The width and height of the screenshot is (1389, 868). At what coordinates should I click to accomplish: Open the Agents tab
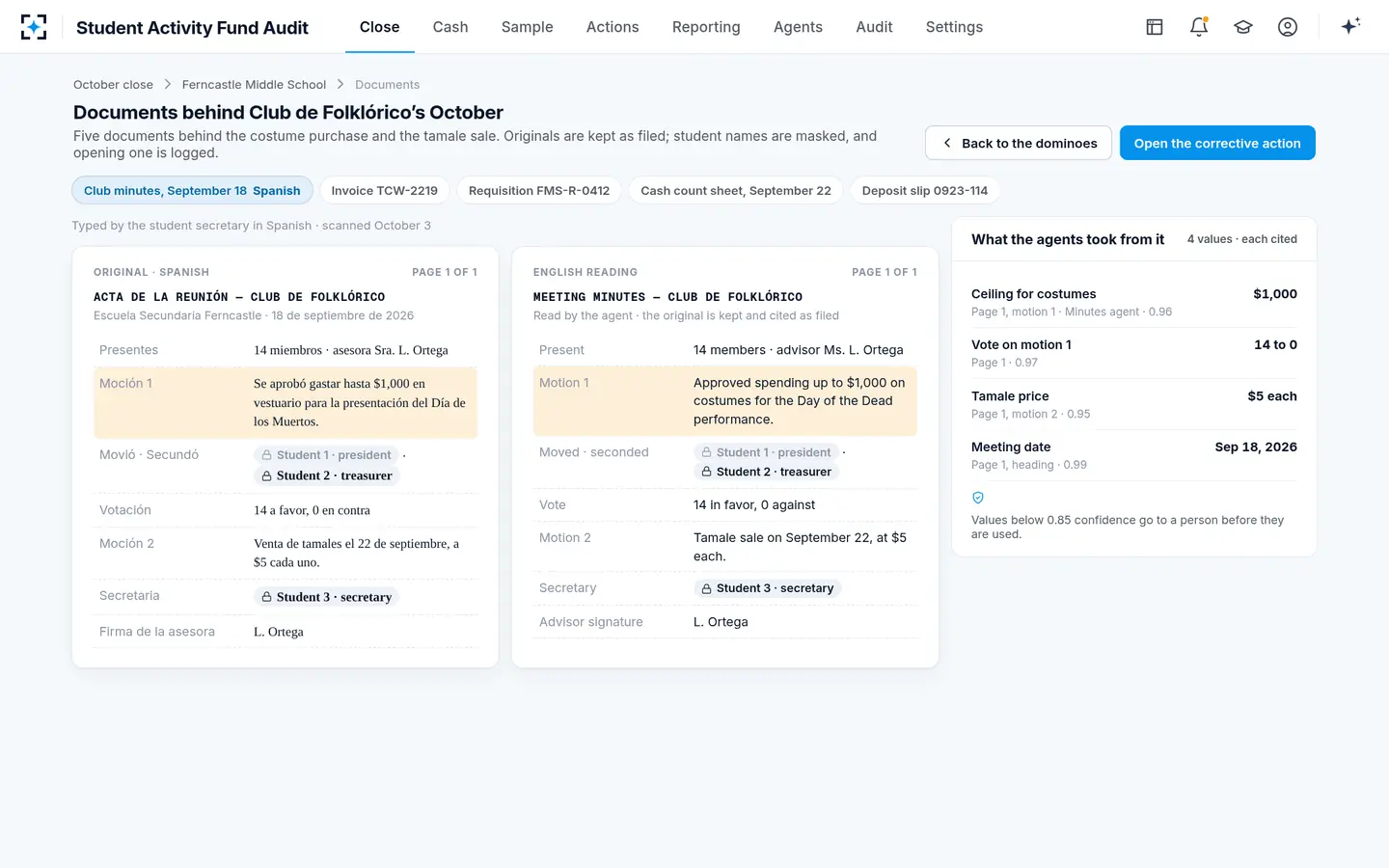click(x=798, y=27)
